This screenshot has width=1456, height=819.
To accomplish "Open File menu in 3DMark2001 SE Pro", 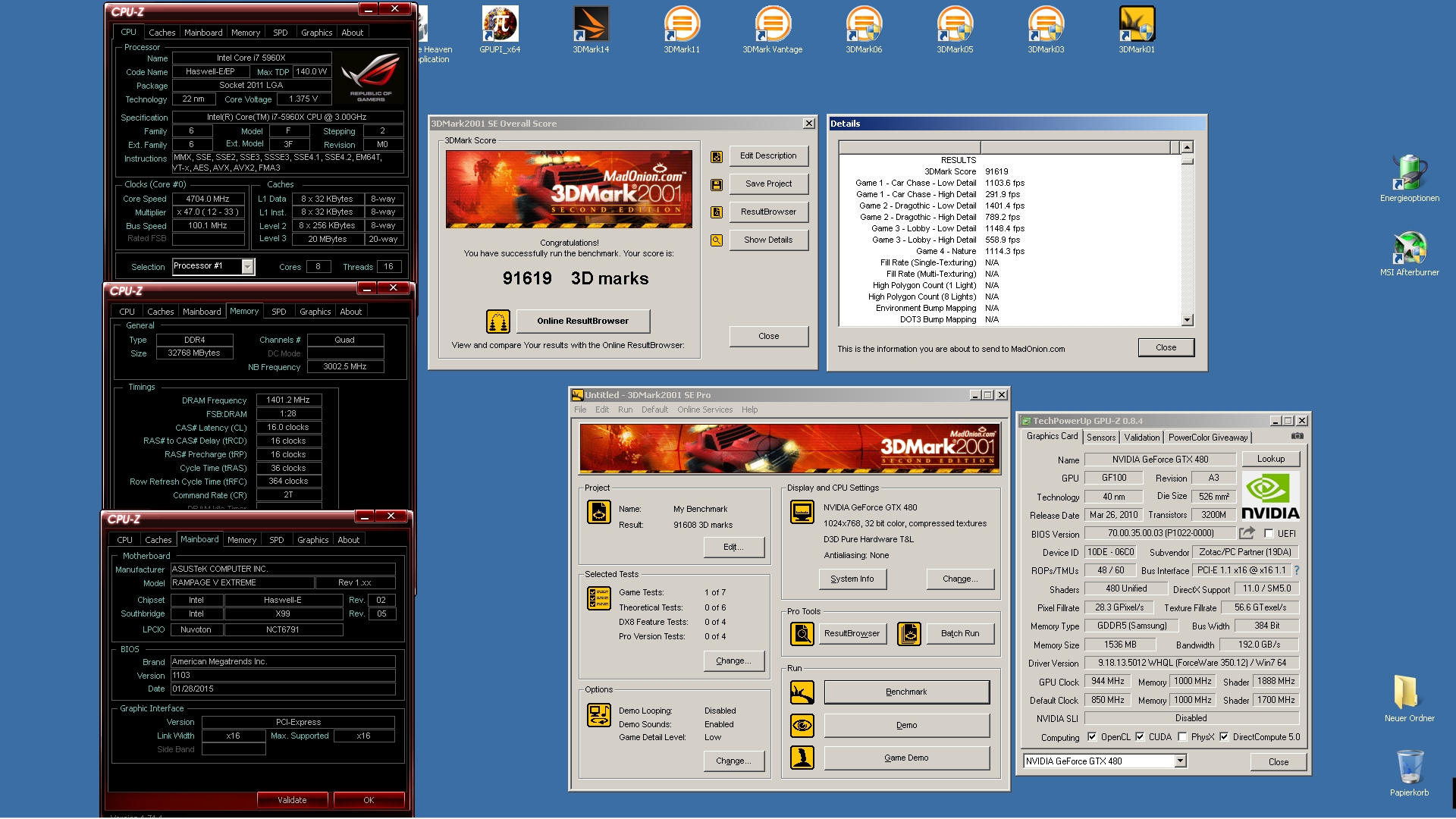I will [580, 409].
